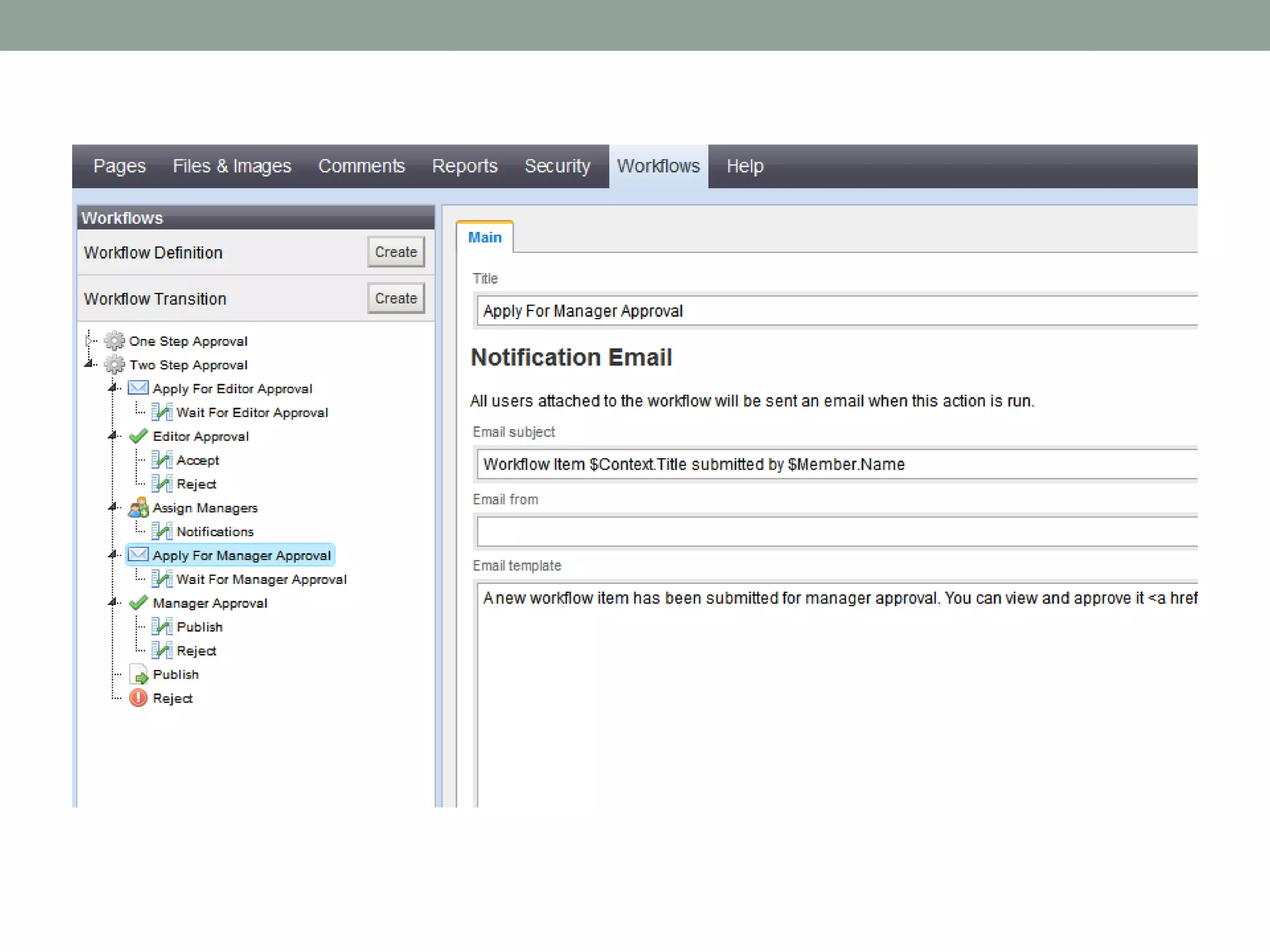
Task: Expand the One Step Approval tree node
Action: tap(89, 340)
